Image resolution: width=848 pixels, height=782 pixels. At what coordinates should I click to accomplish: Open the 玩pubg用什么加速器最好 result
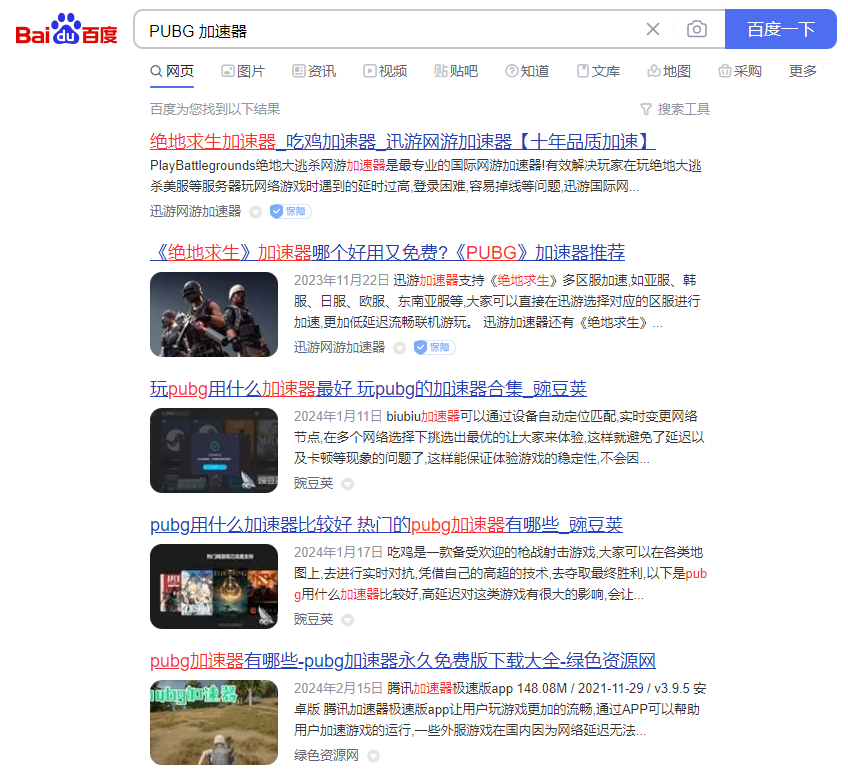click(368, 388)
